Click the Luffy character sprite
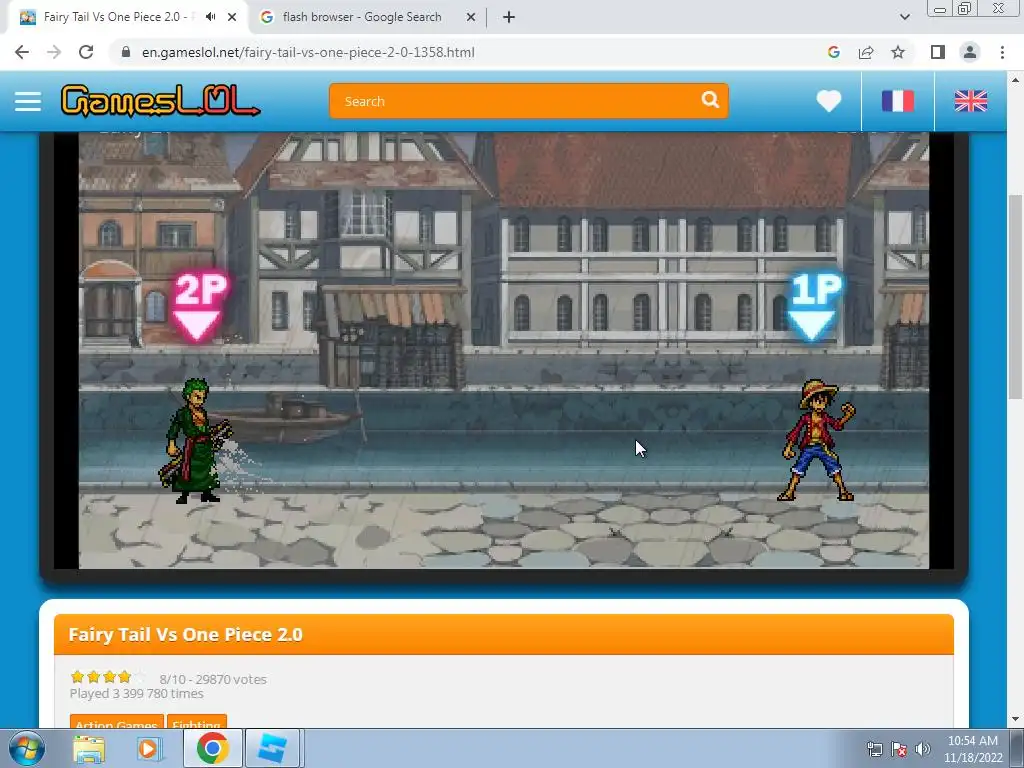The height and width of the screenshot is (768, 1024). [x=816, y=440]
